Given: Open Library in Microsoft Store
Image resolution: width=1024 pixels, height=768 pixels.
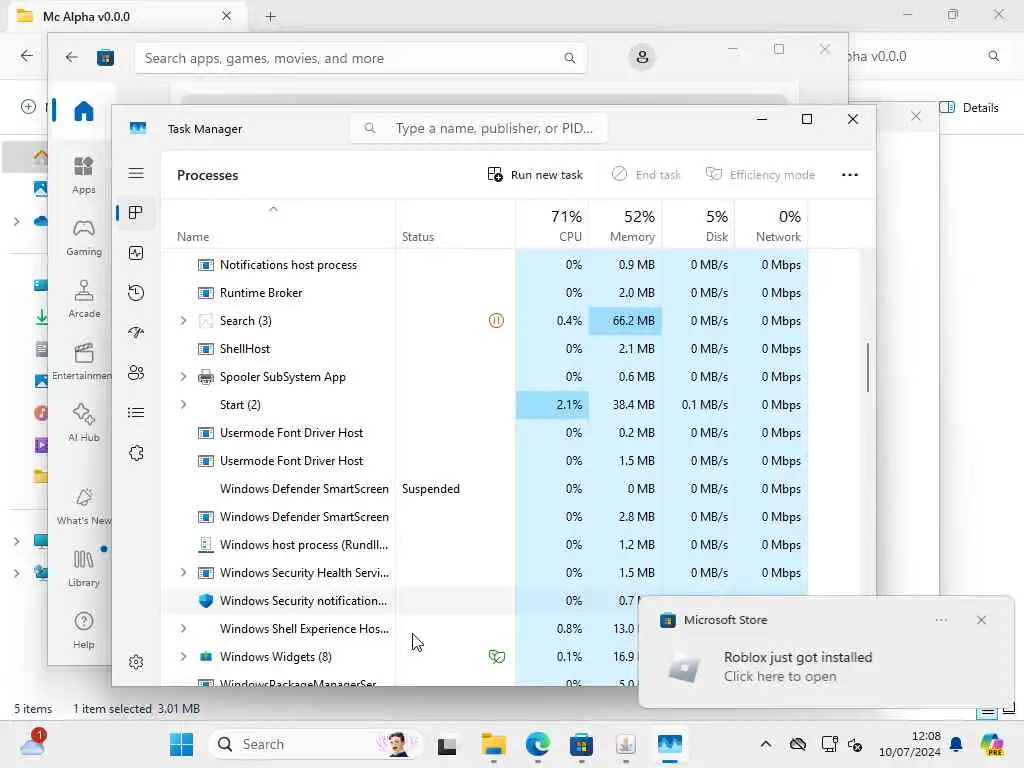Looking at the screenshot, I should tap(84, 569).
